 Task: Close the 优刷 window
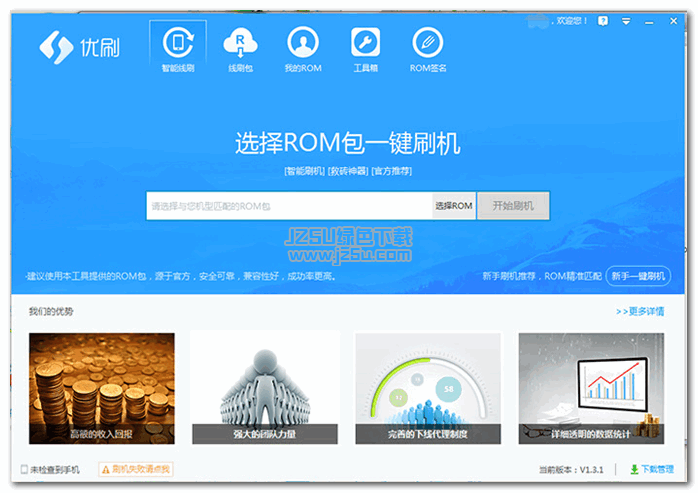pyautogui.click(x=674, y=21)
